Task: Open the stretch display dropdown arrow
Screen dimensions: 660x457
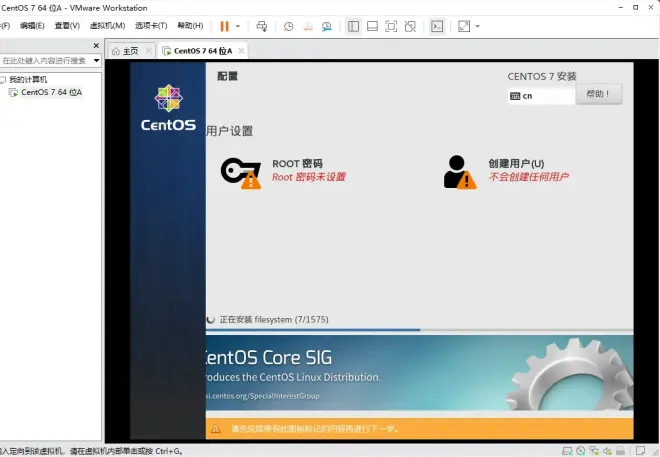Action: pyautogui.click(x=477, y=27)
